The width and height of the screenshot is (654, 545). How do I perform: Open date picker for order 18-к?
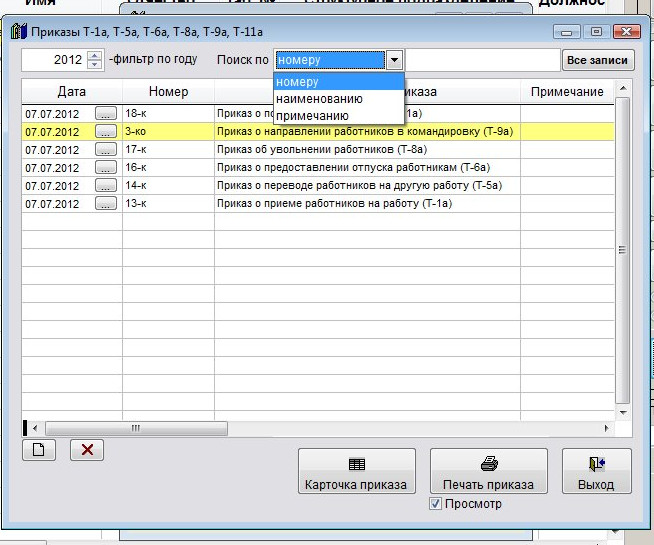point(106,113)
